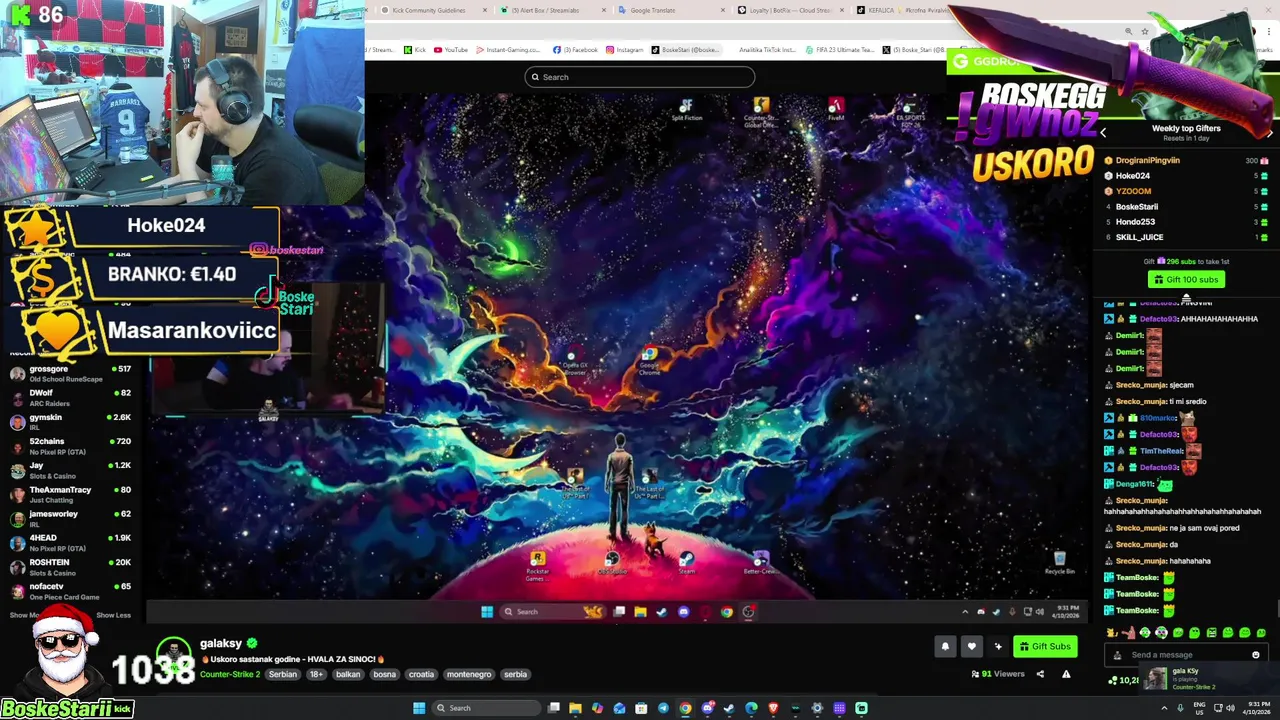Select Rockstar Games launcher desktop icon
Viewport: 1280px width, 720px height.
[x=537, y=566]
